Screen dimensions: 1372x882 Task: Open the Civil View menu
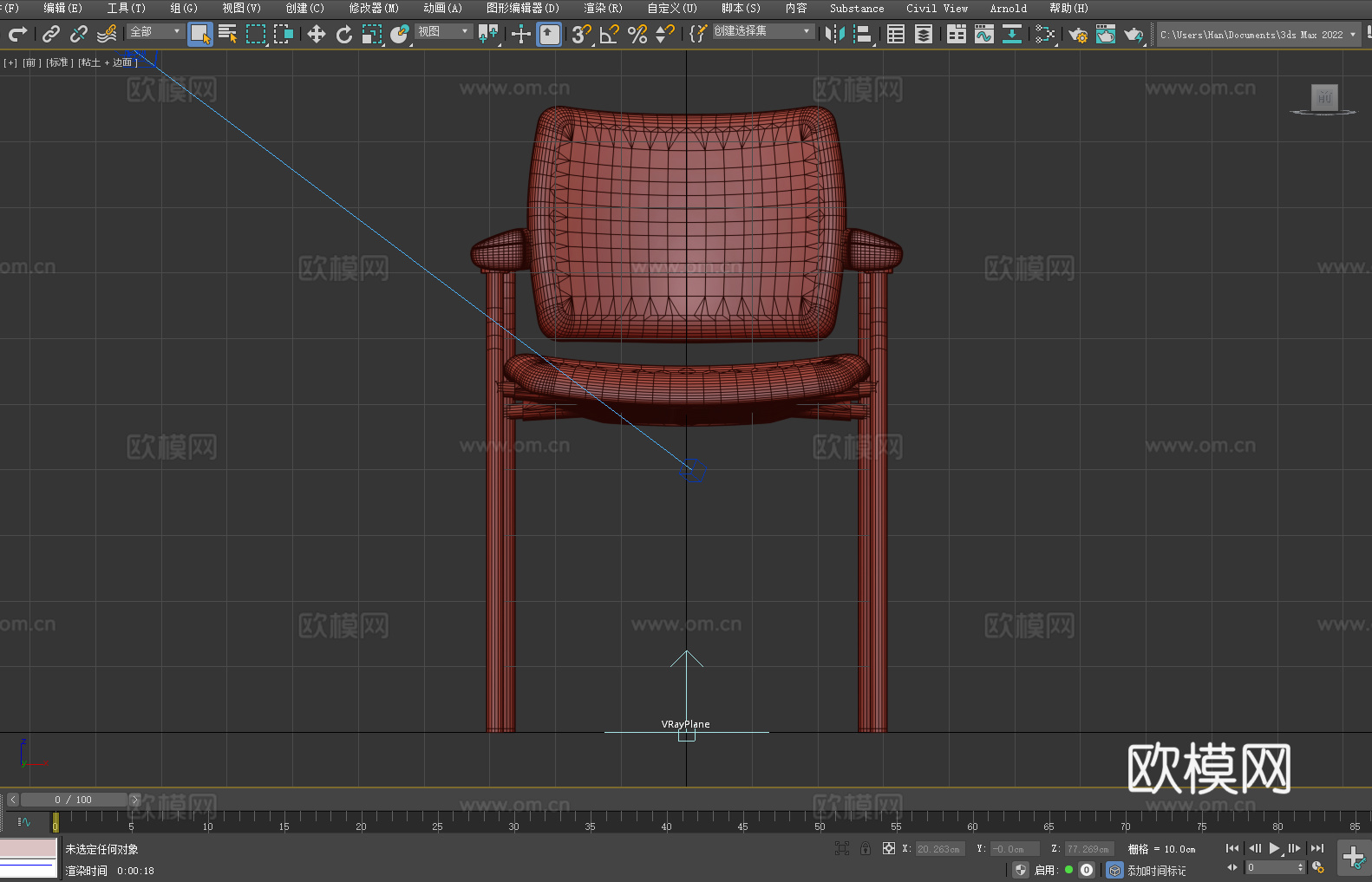[937, 8]
